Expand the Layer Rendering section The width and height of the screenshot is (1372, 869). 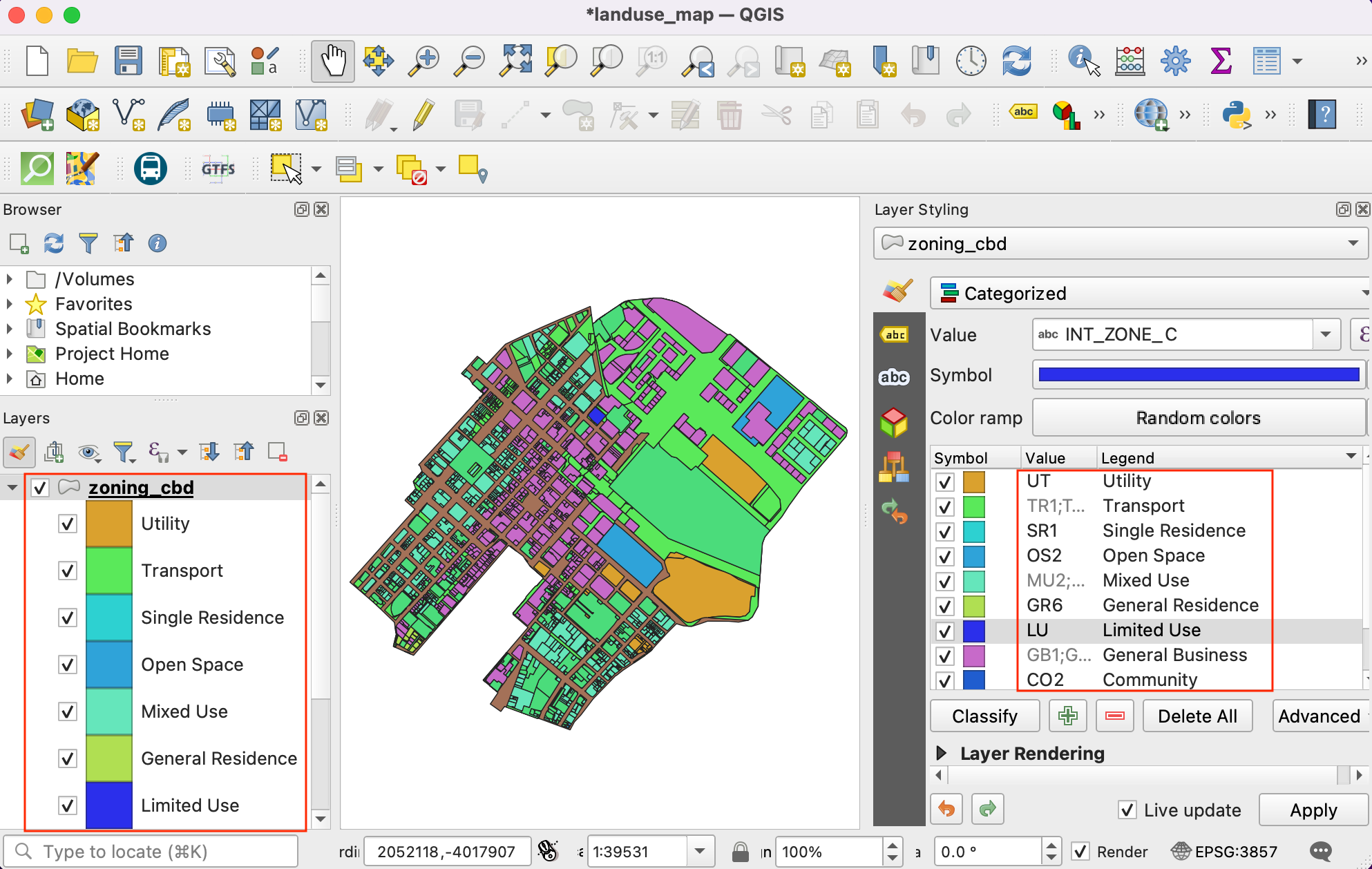coord(941,754)
